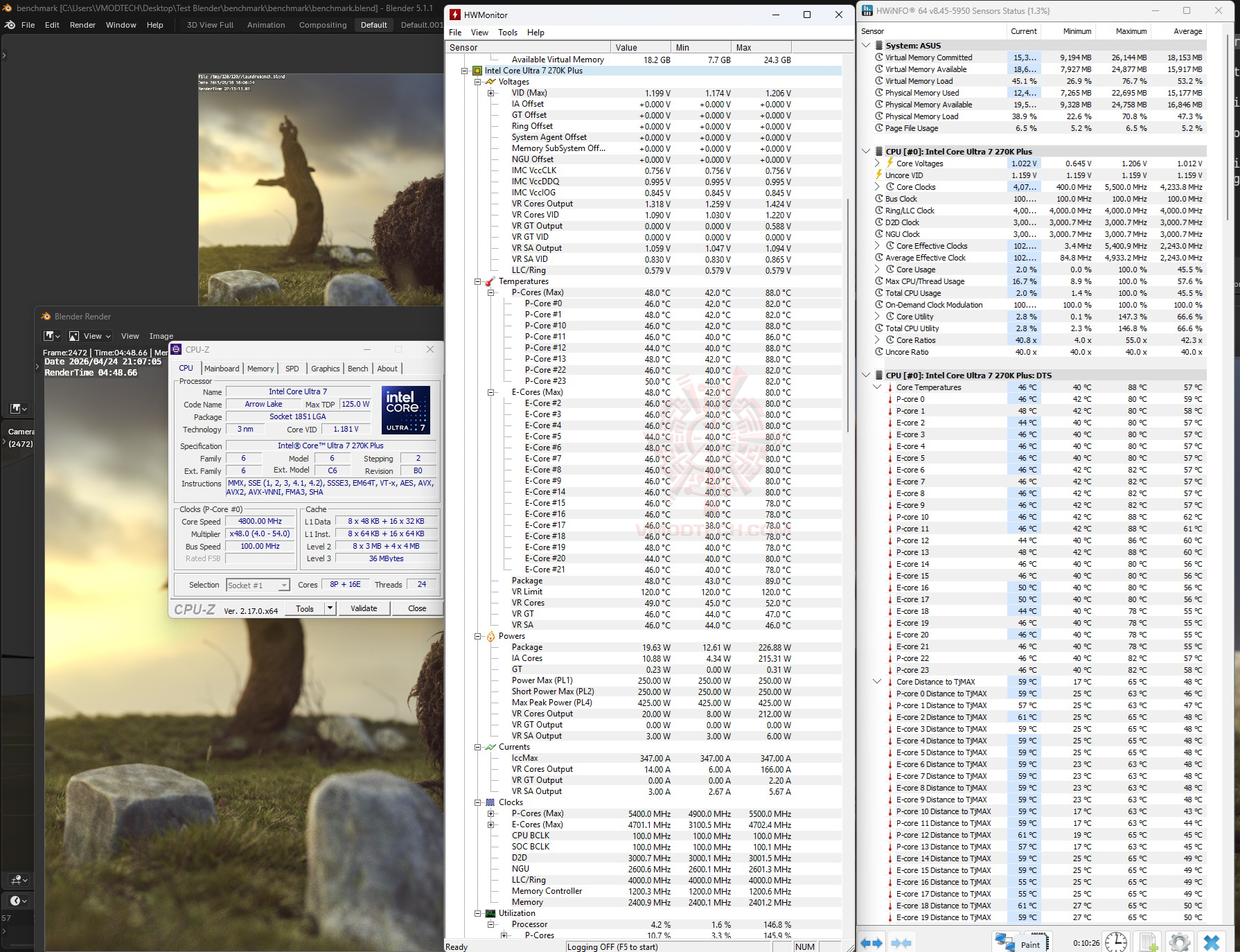Open the Graphics tab in CPU-Z

coord(326,369)
